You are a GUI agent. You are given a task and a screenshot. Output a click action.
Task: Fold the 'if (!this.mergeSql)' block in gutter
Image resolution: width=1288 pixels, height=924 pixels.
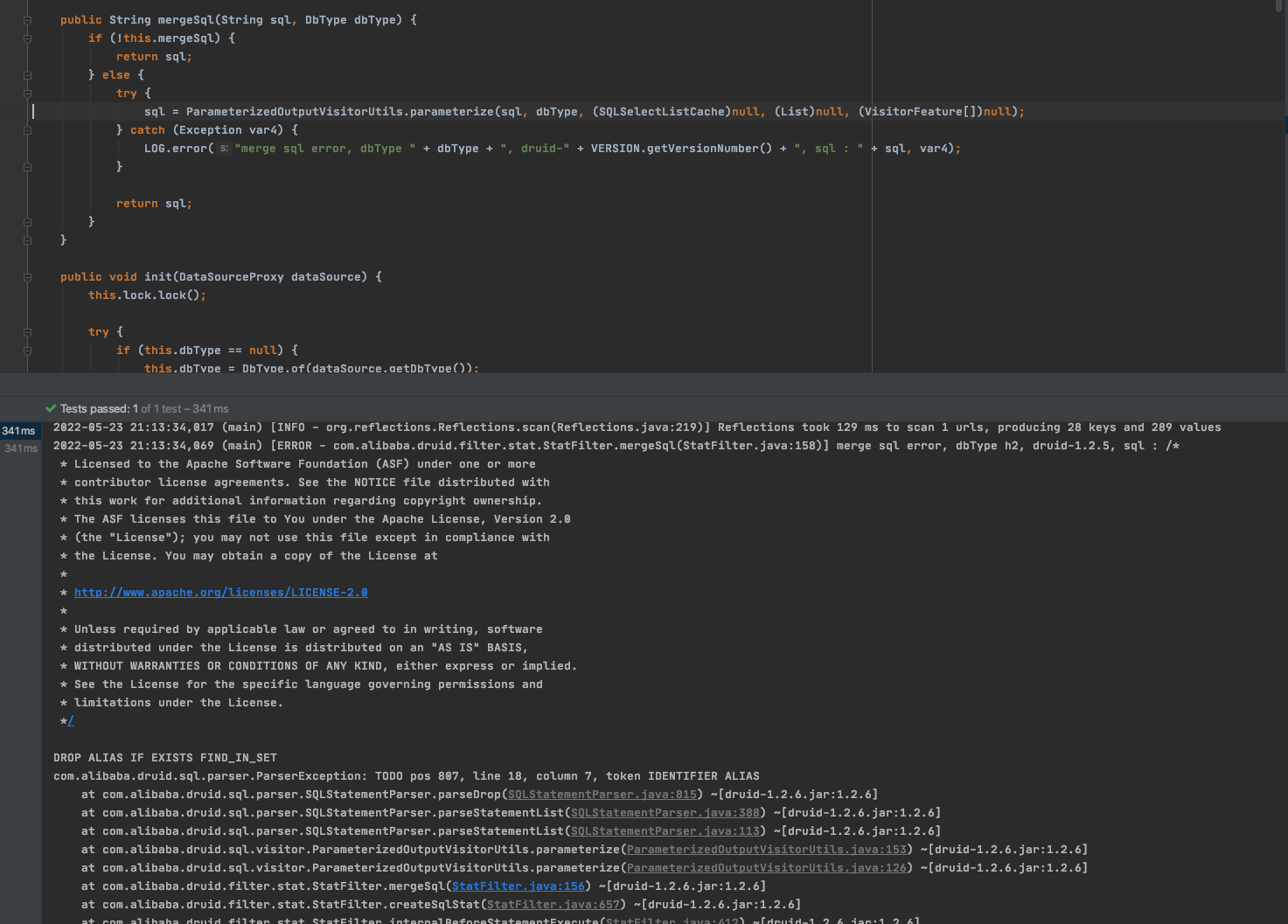pyautogui.click(x=27, y=38)
